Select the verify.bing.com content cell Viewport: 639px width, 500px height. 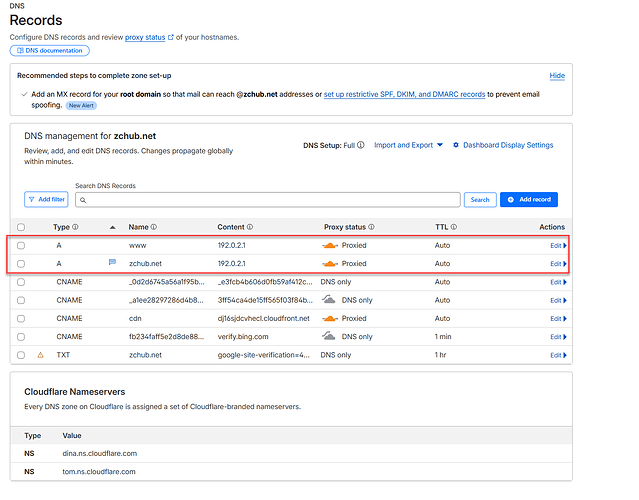[x=243, y=337]
